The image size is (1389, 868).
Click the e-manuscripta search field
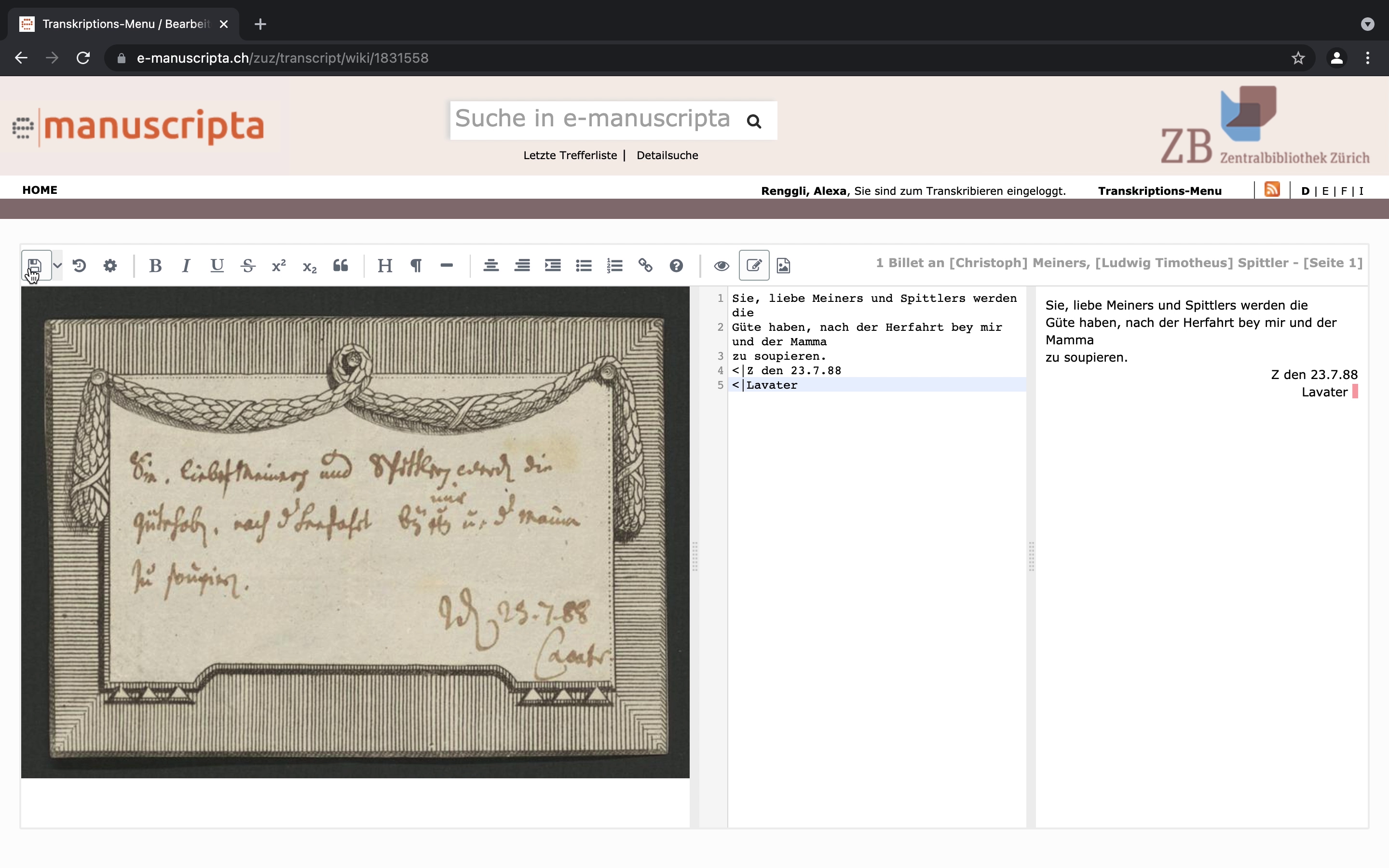tap(592, 120)
